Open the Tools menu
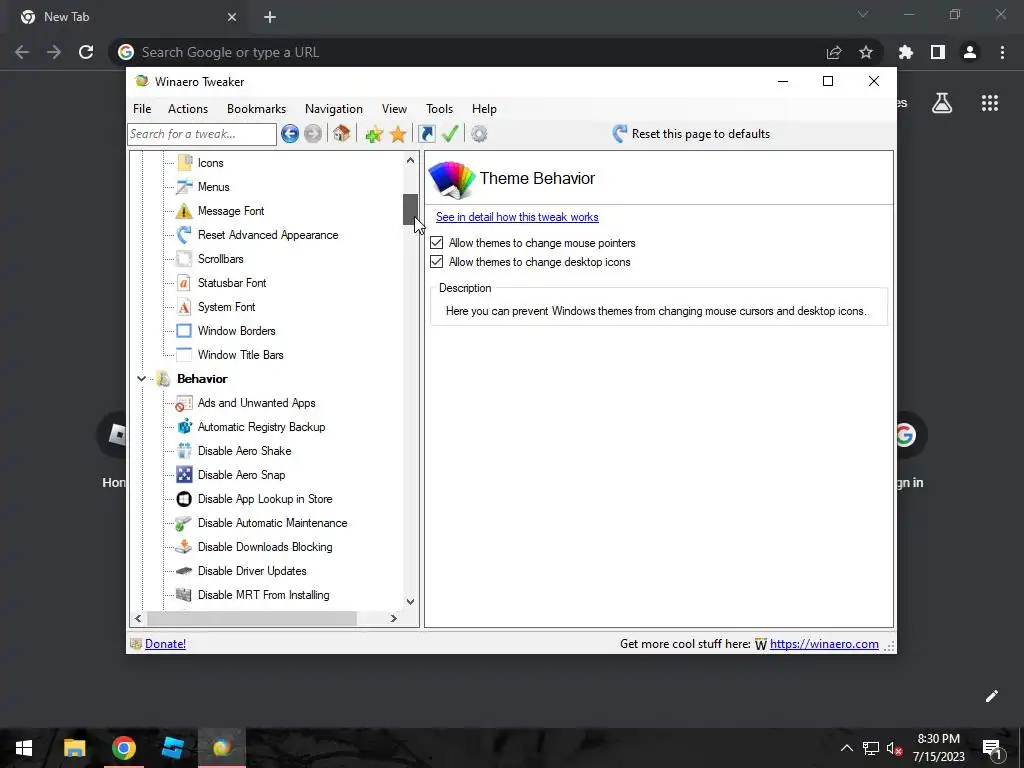The height and width of the screenshot is (768, 1024). pyautogui.click(x=440, y=109)
